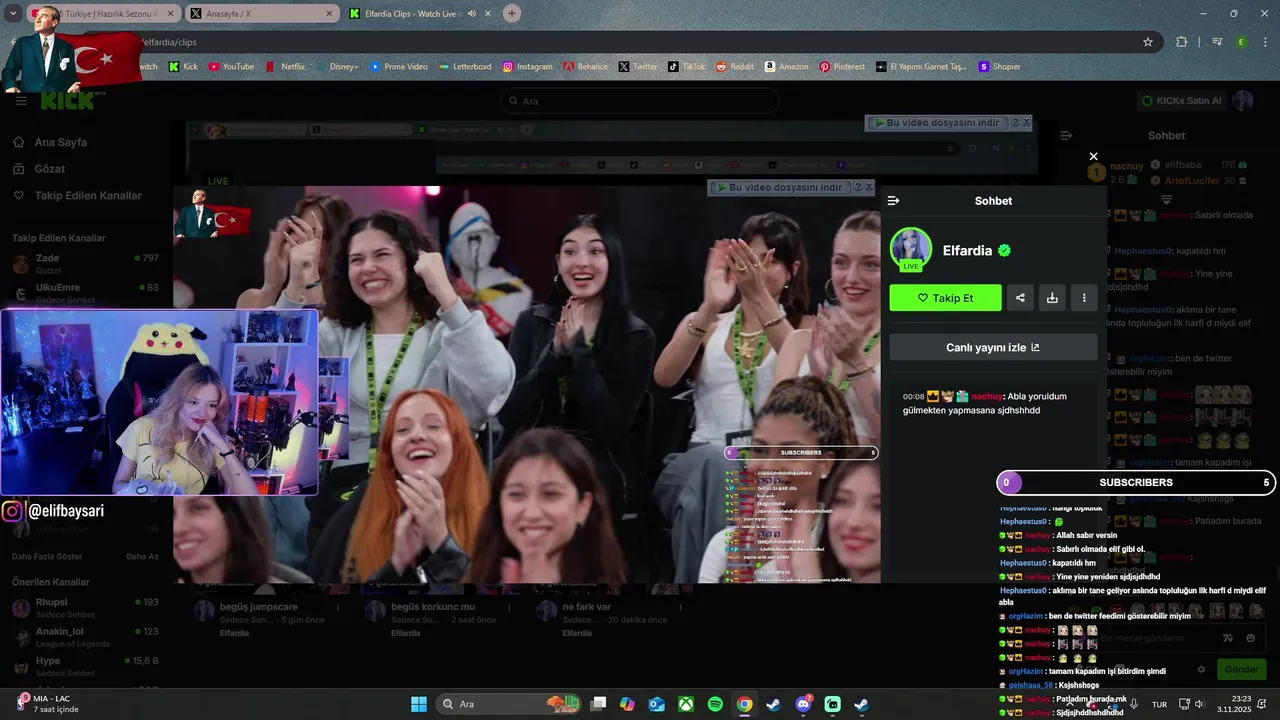
Task: Open the Pinterest bookmark
Action: pos(842,67)
